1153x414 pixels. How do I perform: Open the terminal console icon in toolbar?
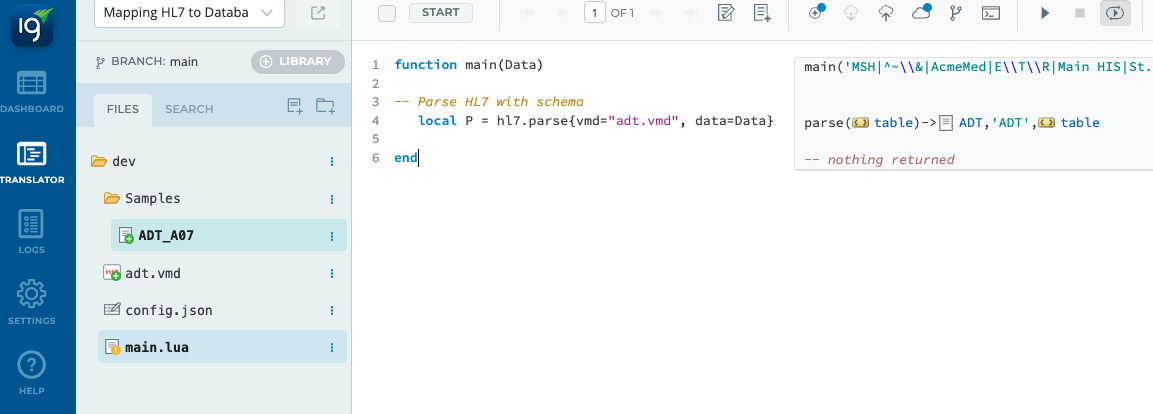990,13
